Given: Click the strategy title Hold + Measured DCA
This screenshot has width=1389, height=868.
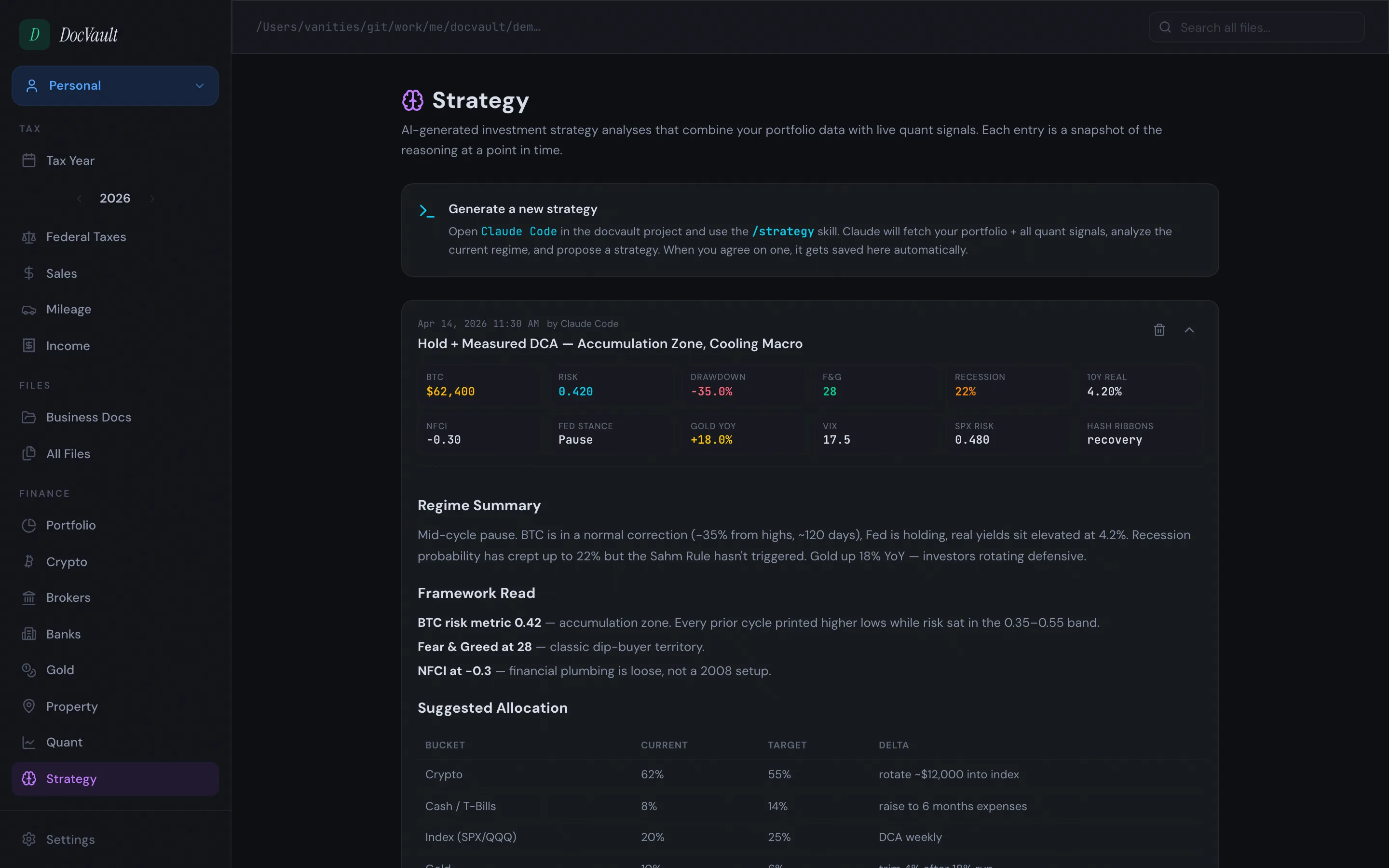Looking at the screenshot, I should click(x=610, y=344).
